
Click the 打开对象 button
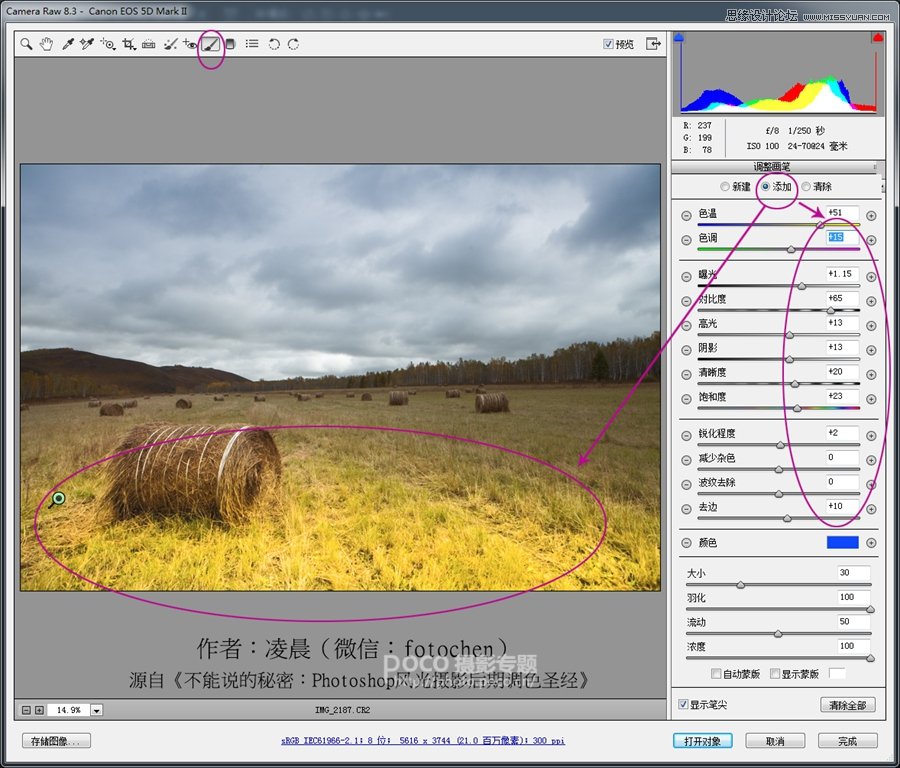click(702, 741)
